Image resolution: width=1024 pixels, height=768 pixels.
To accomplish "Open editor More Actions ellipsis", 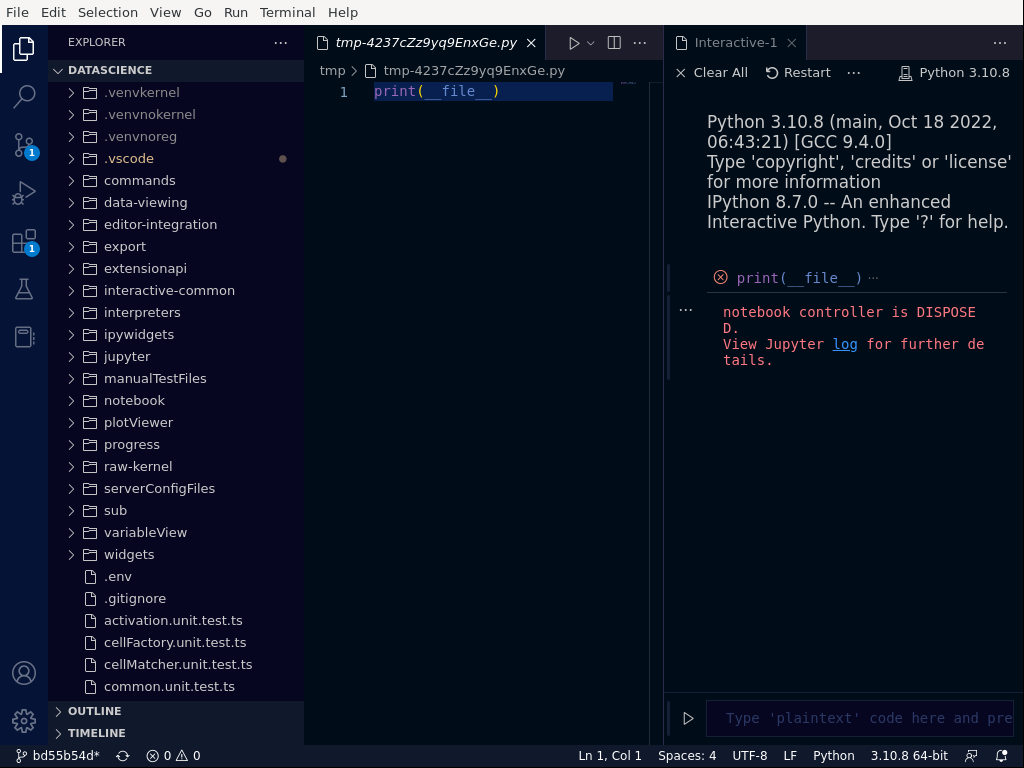I will pyautogui.click(x=640, y=43).
